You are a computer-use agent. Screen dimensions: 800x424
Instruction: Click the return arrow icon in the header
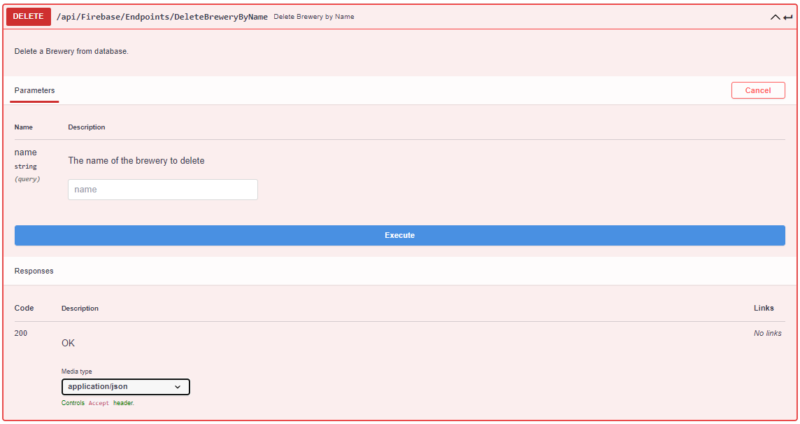pos(788,17)
